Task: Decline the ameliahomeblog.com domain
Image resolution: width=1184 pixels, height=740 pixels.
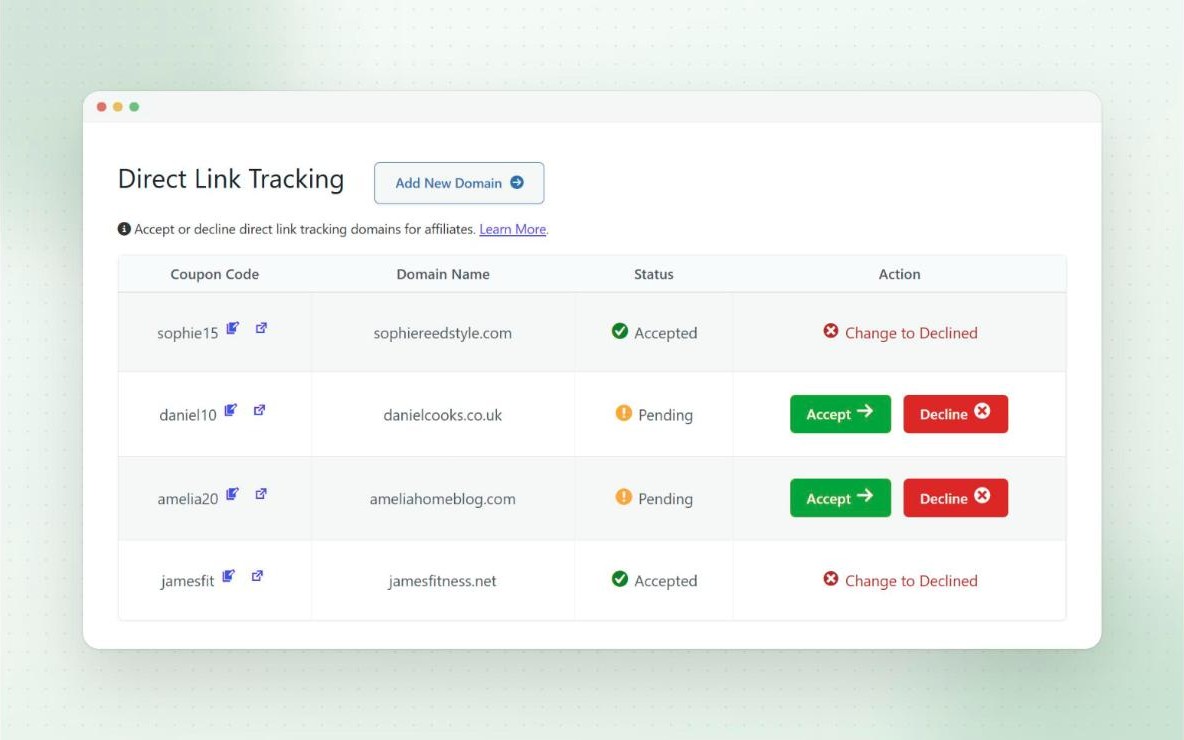Action: pos(955,498)
